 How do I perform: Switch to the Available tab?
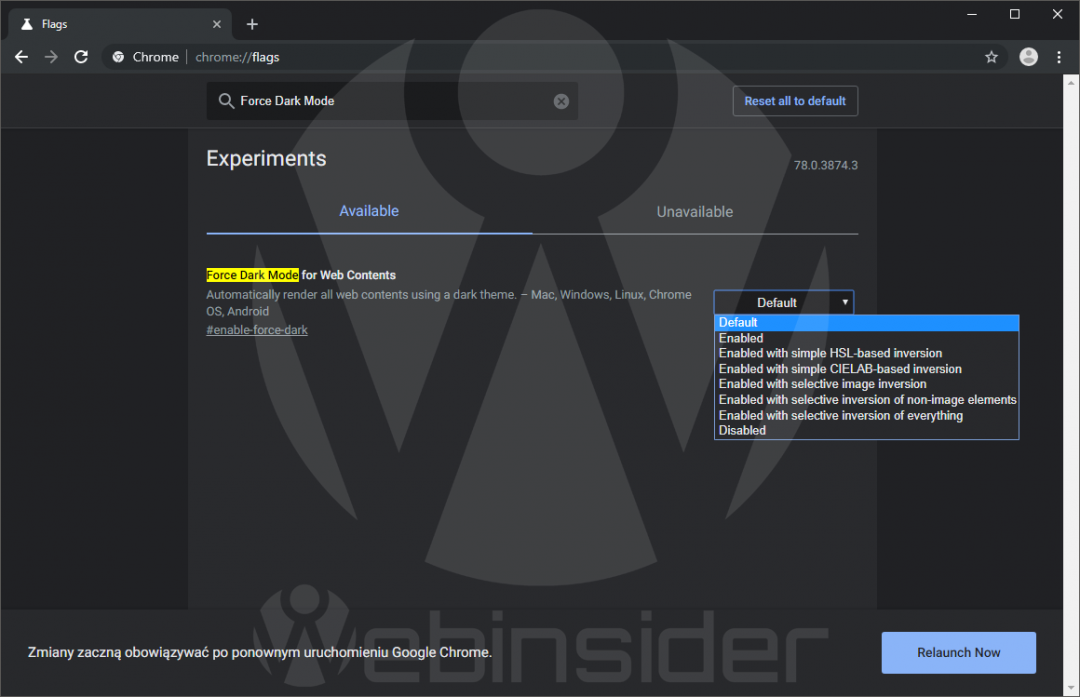(x=369, y=211)
